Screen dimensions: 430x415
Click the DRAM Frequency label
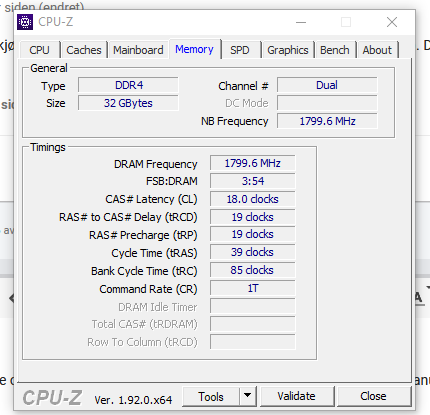point(156,164)
